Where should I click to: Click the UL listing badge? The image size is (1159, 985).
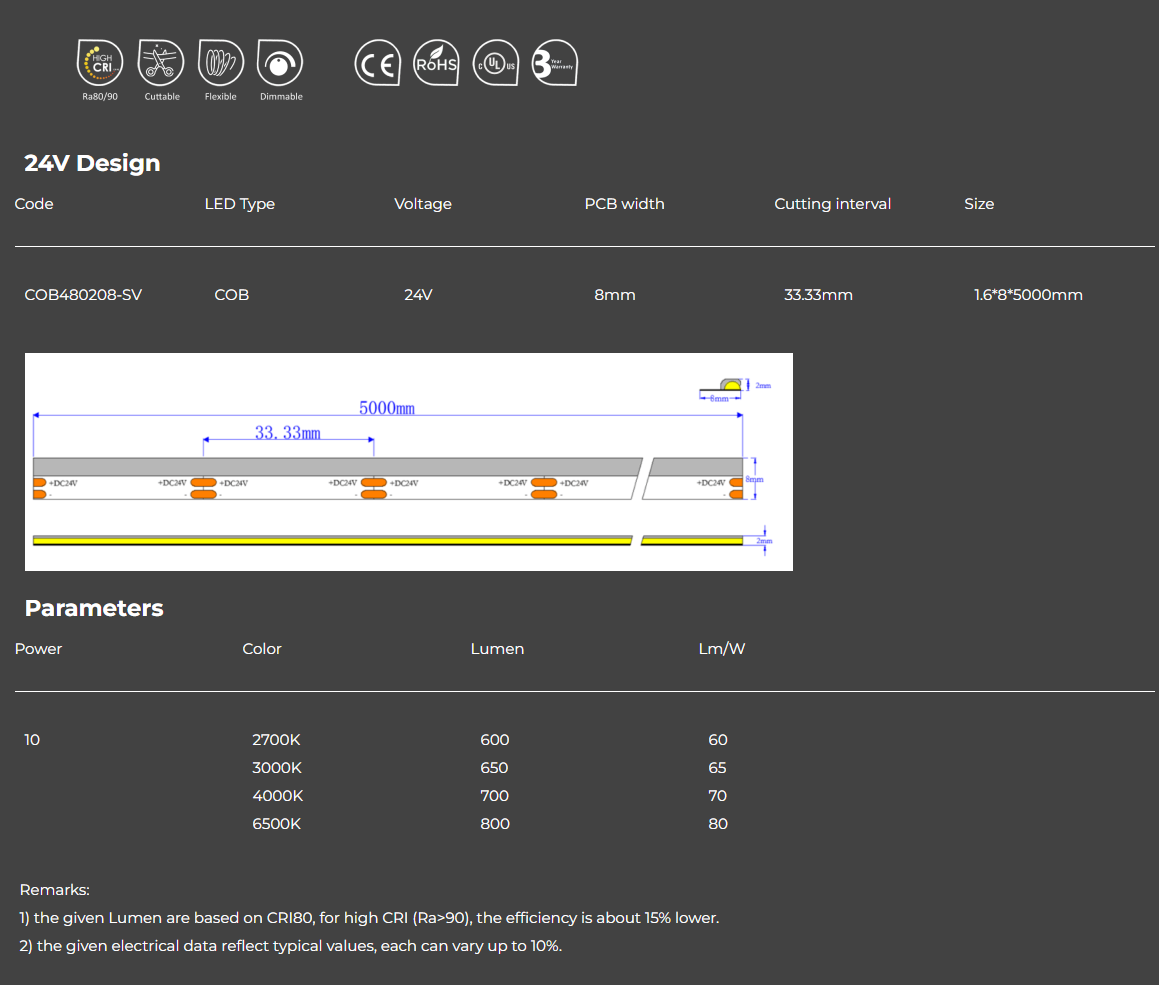495,64
